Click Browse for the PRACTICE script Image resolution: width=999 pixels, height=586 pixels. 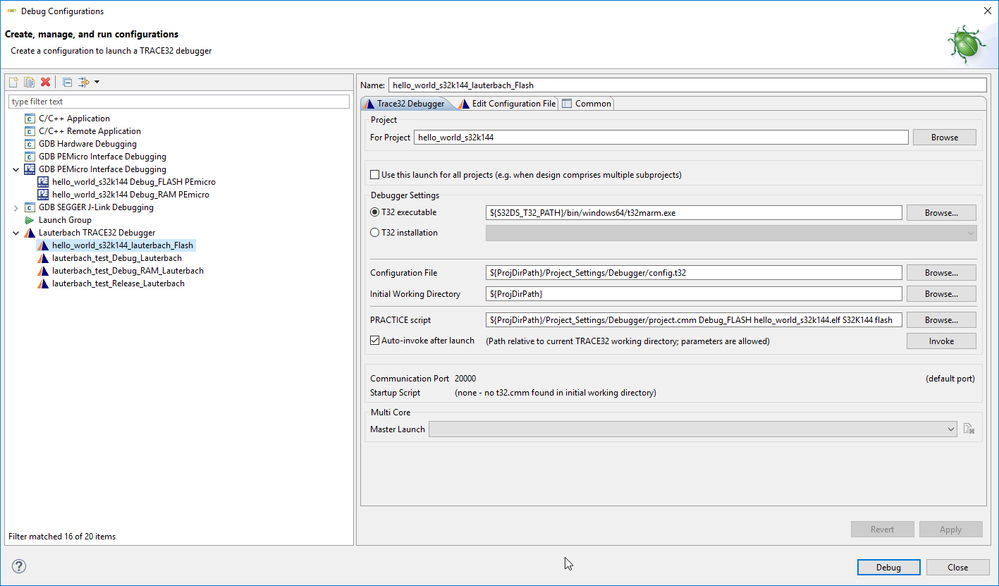(941, 320)
